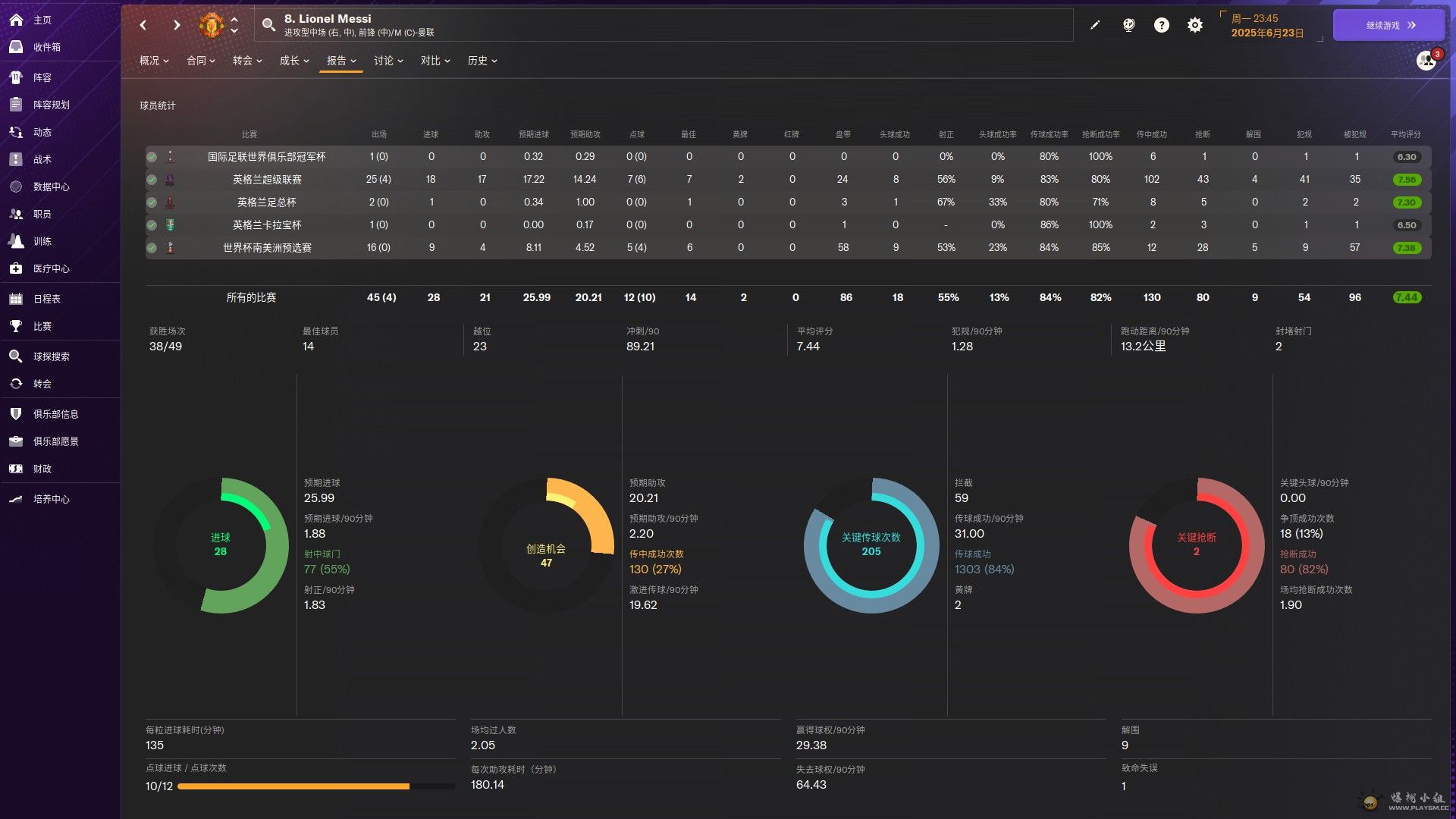The width and height of the screenshot is (1456, 819).
Task: Expand the 成长 dropdown menu
Action: (294, 61)
